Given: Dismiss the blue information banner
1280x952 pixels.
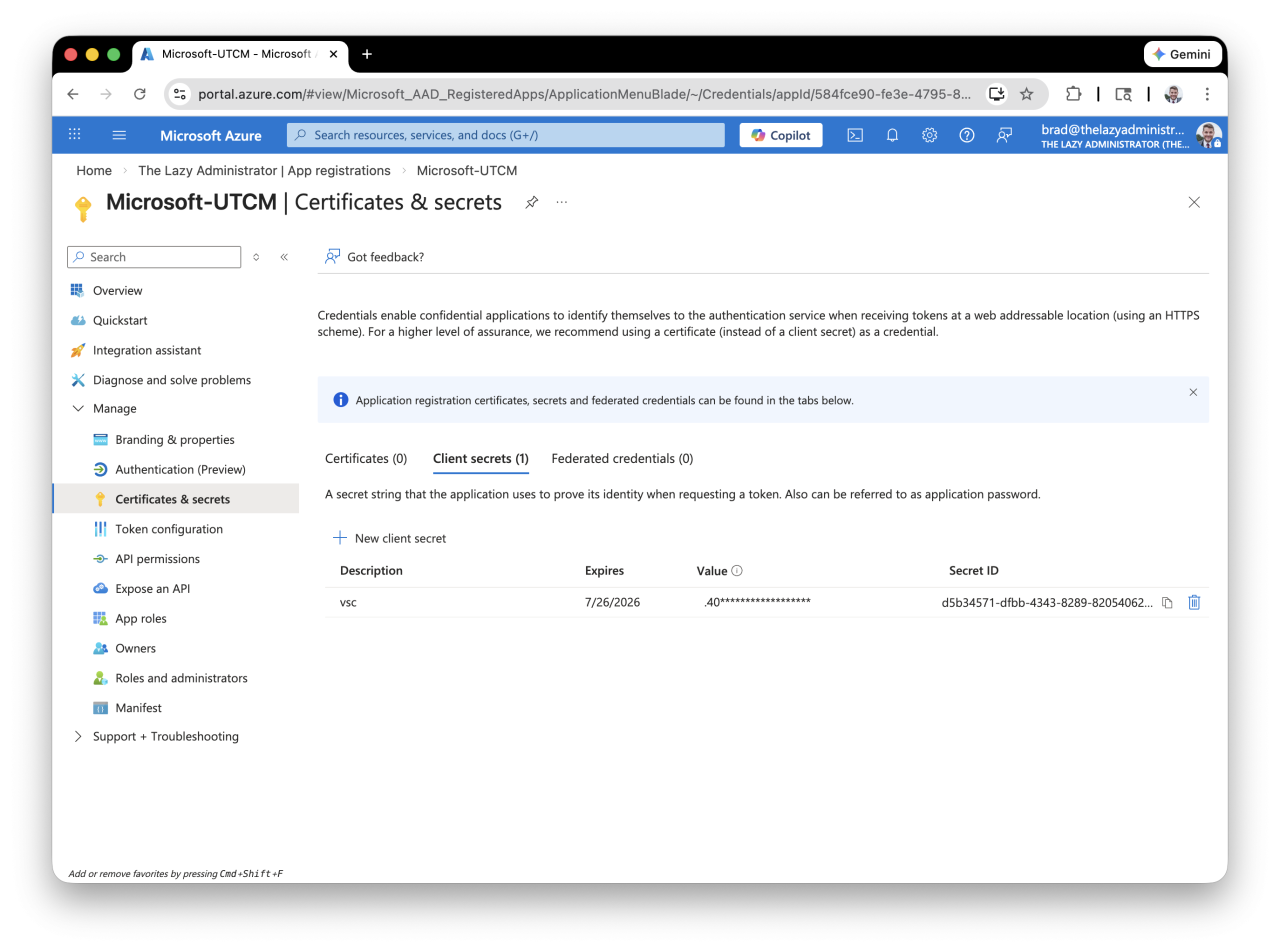Looking at the screenshot, I should [1193, 392].
